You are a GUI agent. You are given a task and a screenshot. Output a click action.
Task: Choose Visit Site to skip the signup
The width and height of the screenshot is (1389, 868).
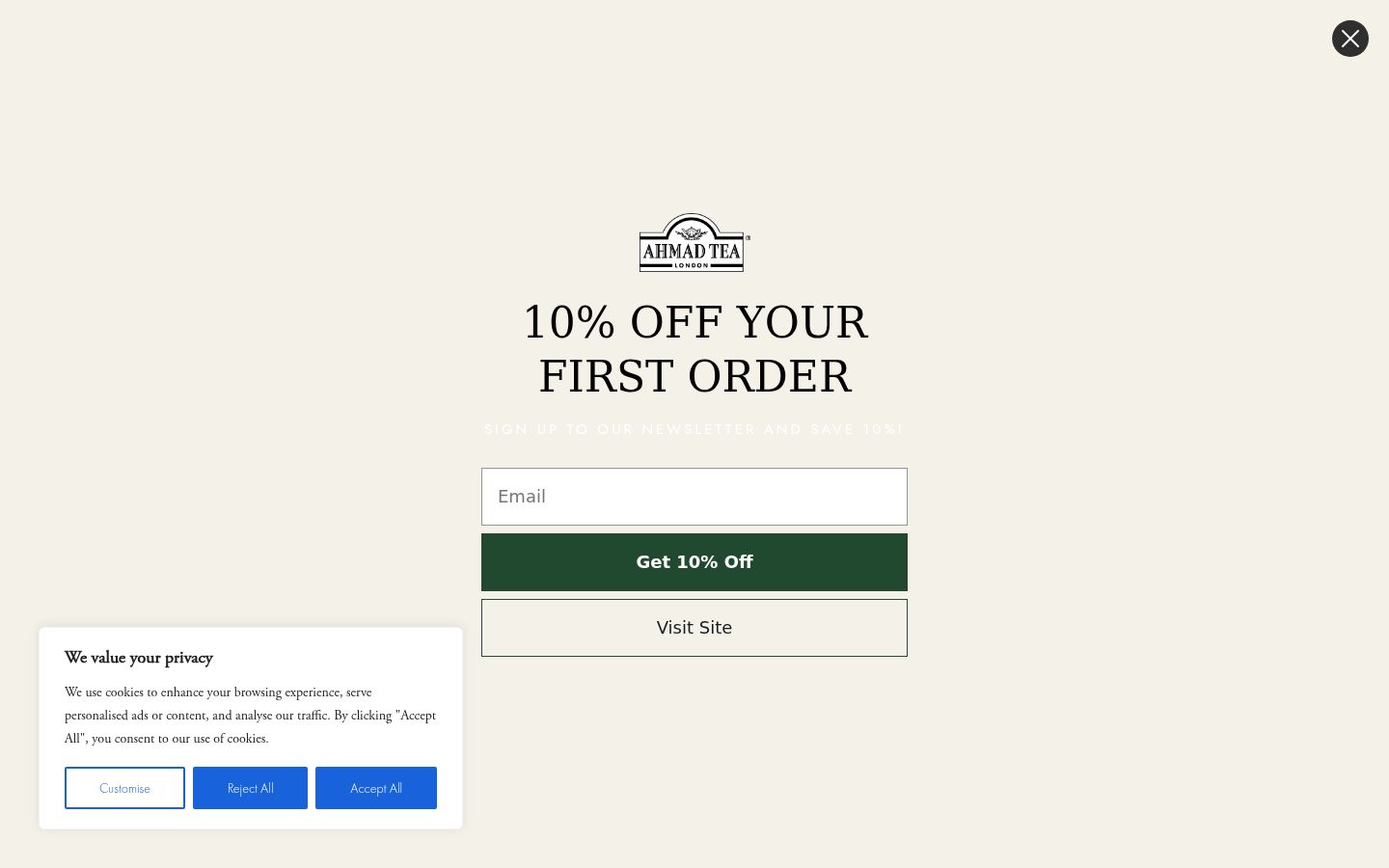(694, 628)
